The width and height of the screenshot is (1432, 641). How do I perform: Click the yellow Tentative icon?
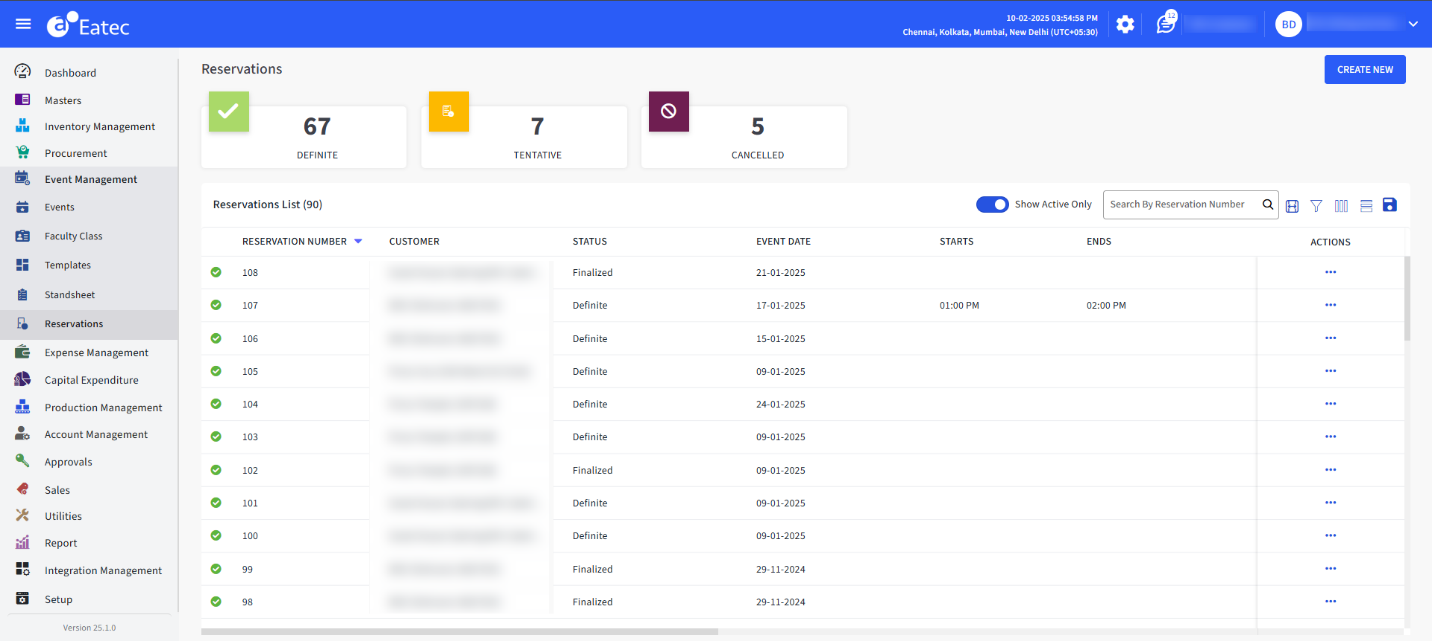click(449, 111)
